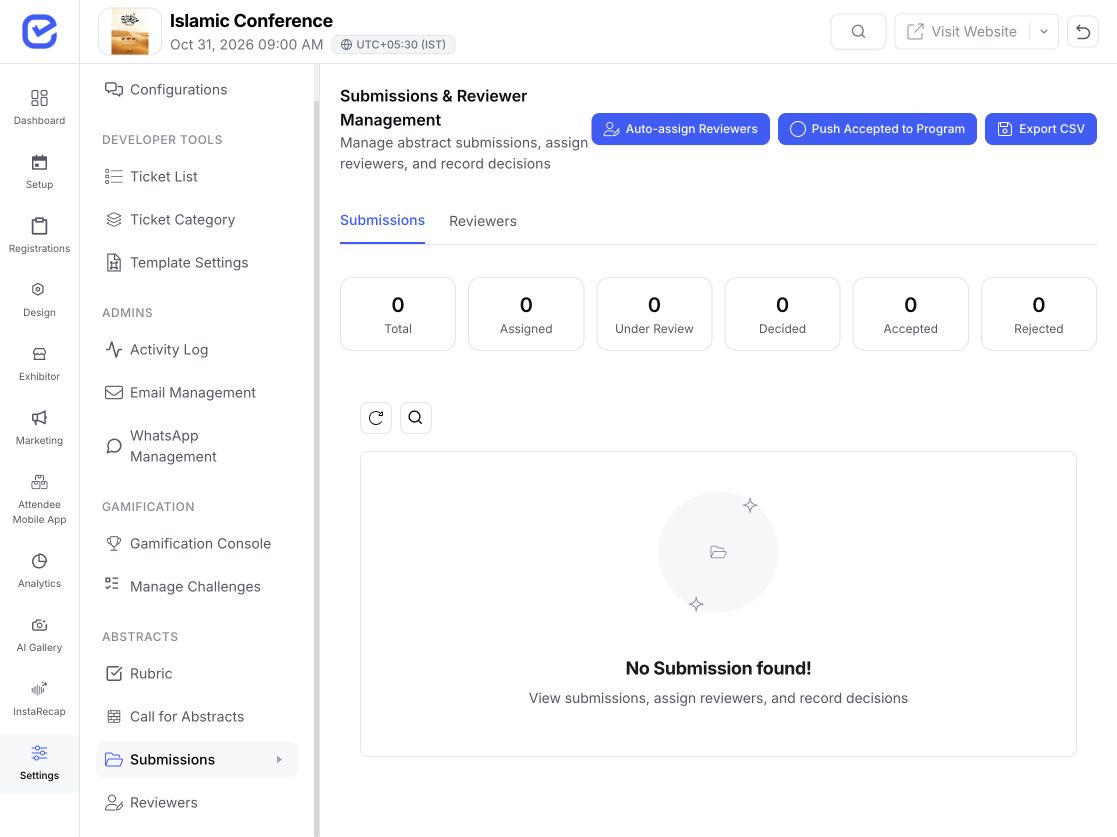Click the undo/back arrow button
This screenshot has height=837, width=1117.
coord(1083,31)
